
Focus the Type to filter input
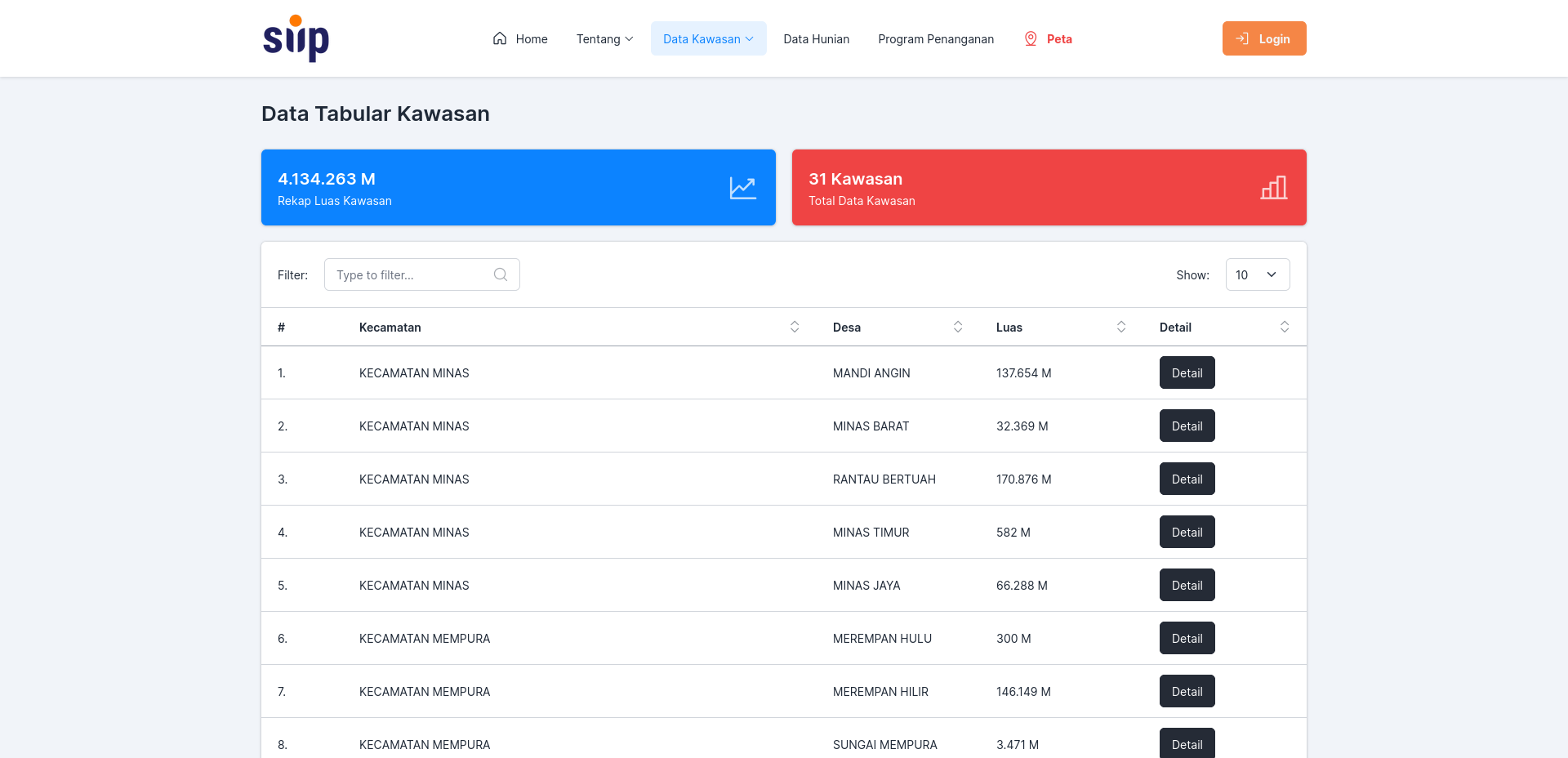tap(422, 274)
